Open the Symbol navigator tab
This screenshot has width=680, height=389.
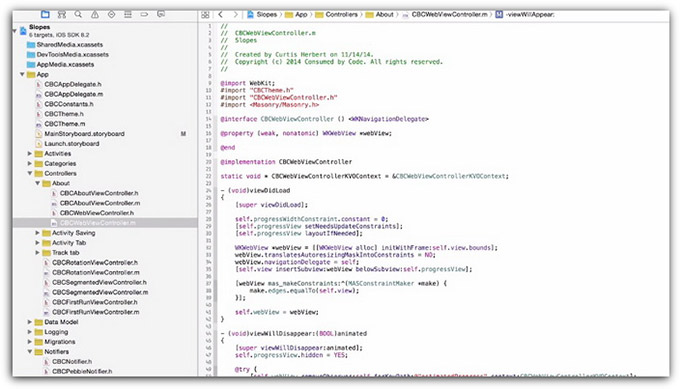click(62, 14)
